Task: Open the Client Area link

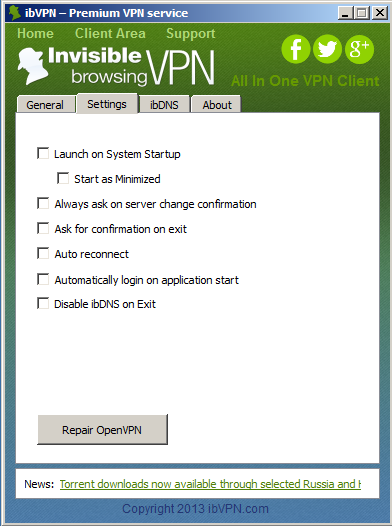Action: (110, 33)
